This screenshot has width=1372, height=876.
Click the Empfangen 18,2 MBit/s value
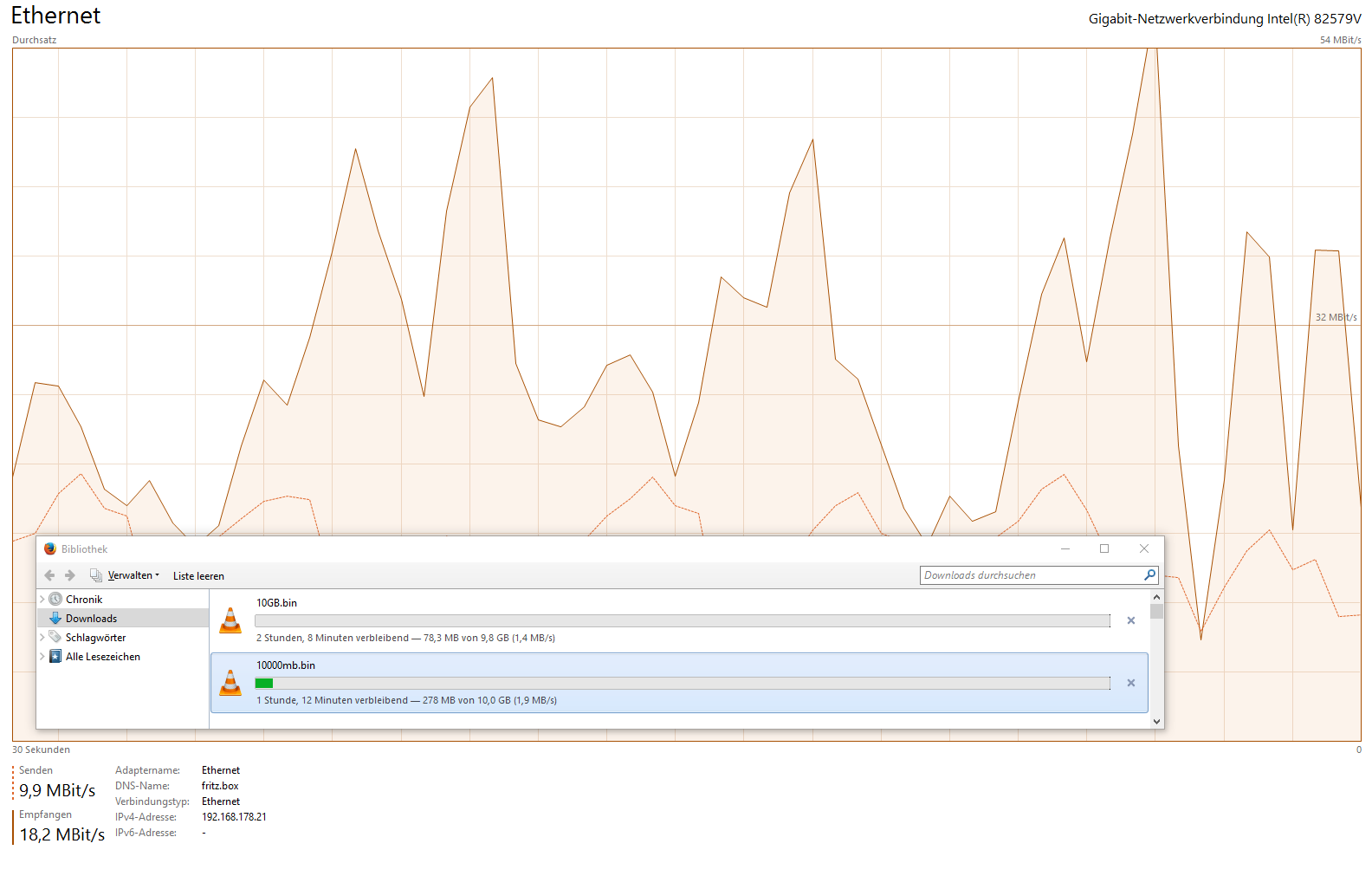click(62, 834)
